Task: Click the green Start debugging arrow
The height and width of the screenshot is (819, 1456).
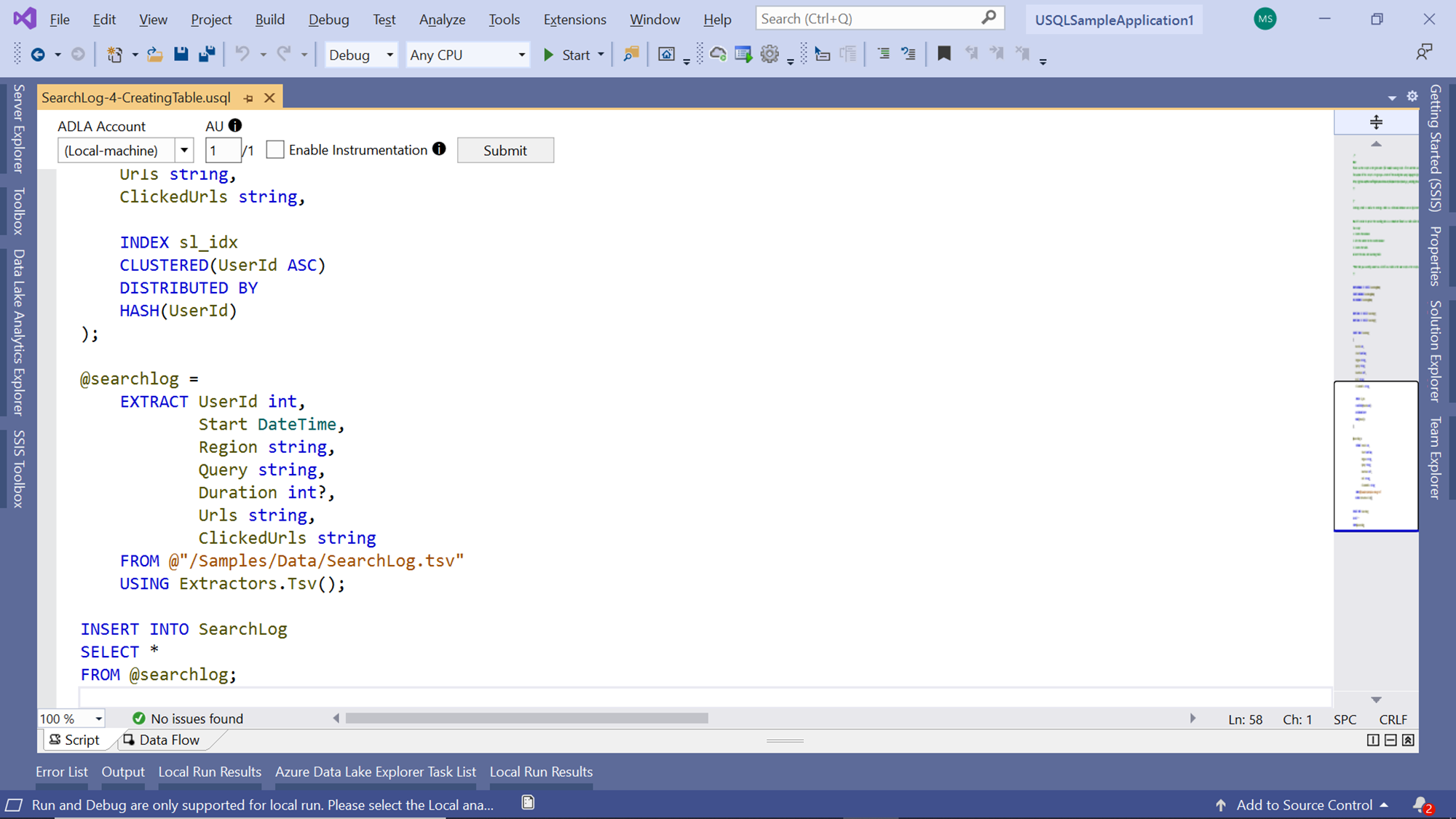Action: point(549,55)
